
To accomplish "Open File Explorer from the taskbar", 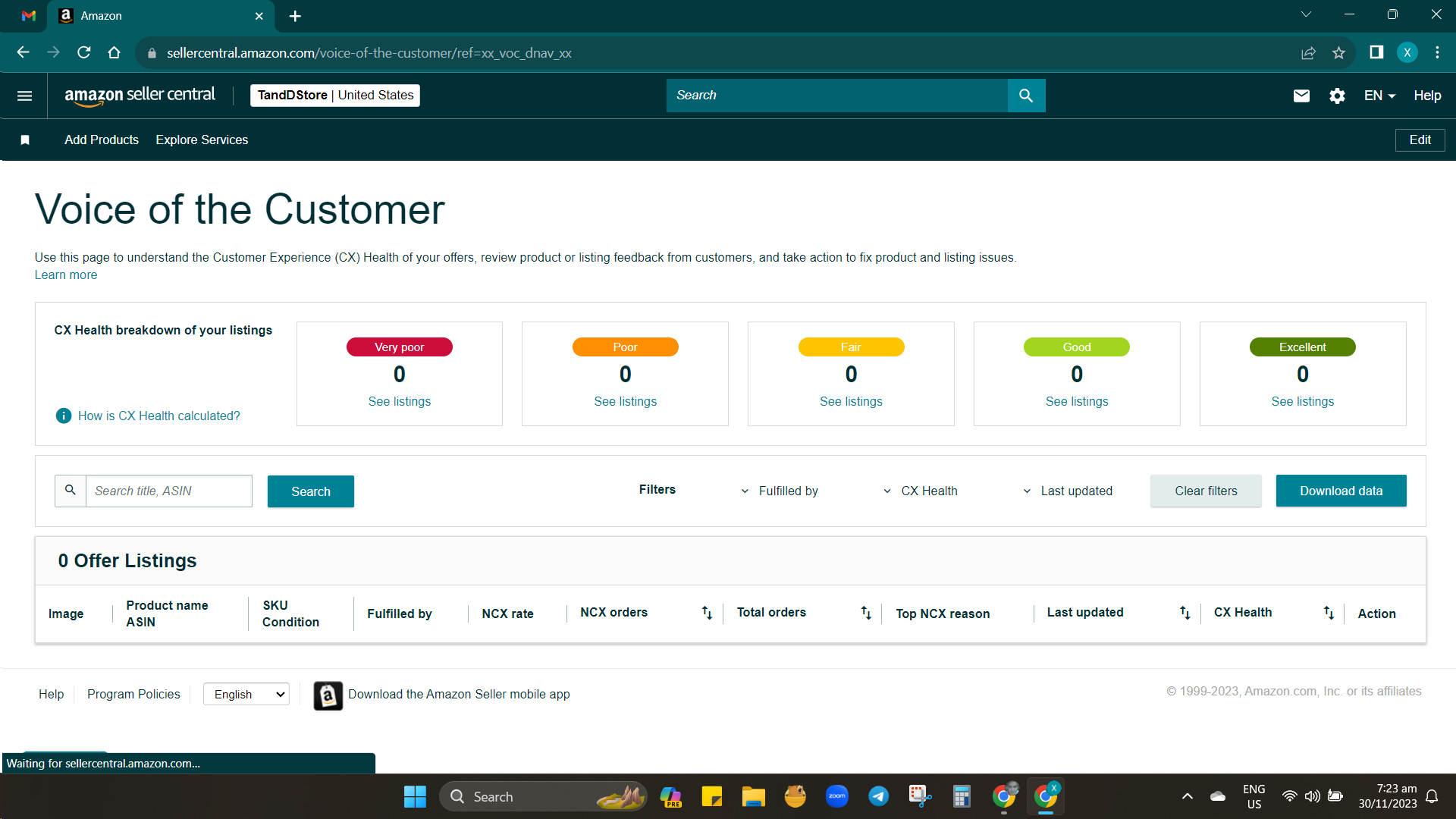I will point(753,797).
